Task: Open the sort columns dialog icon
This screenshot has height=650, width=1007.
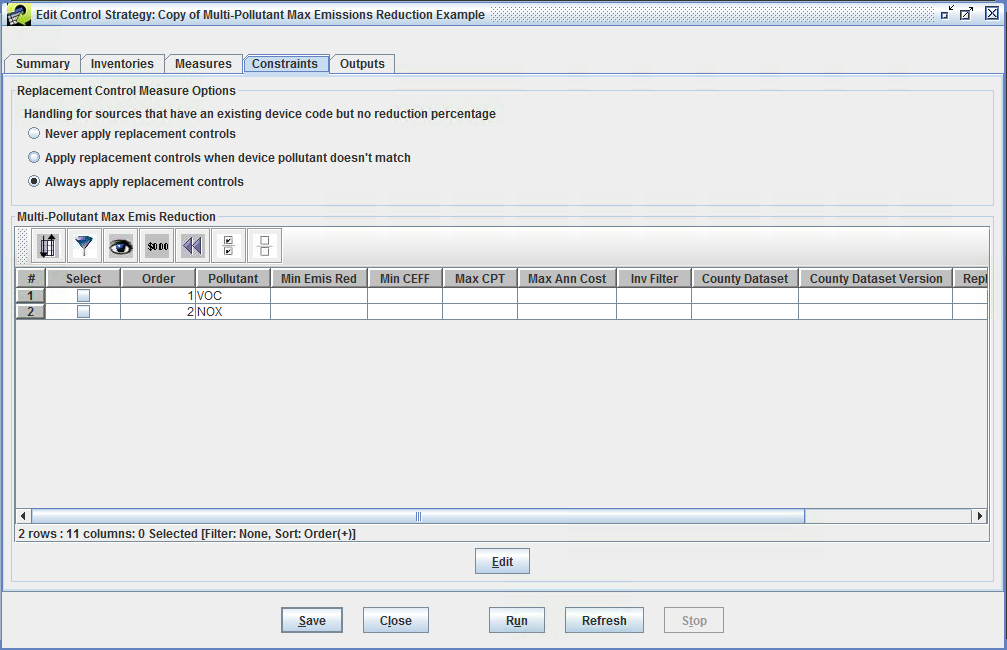Action: coord(49,245)
